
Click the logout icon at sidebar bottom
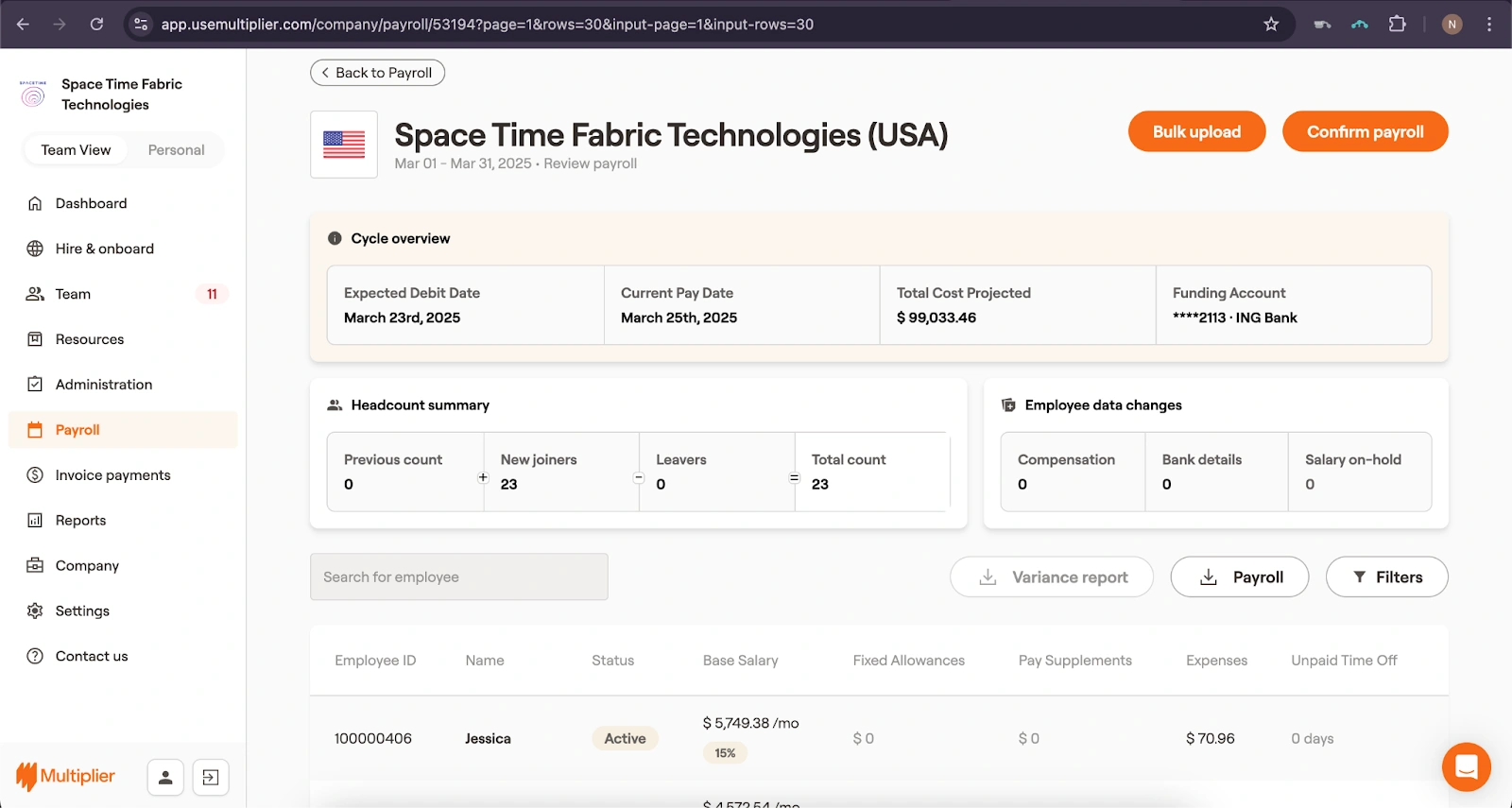click(211, 778)
